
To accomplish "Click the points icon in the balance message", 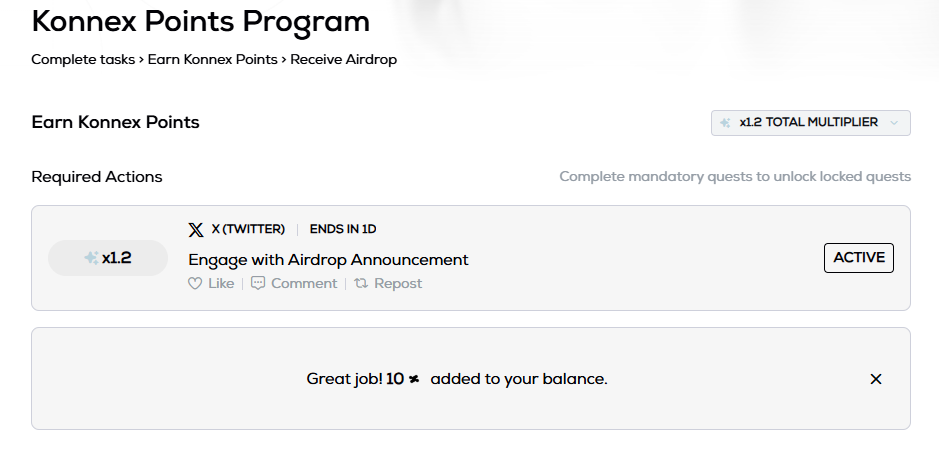I will coord(414,380).
